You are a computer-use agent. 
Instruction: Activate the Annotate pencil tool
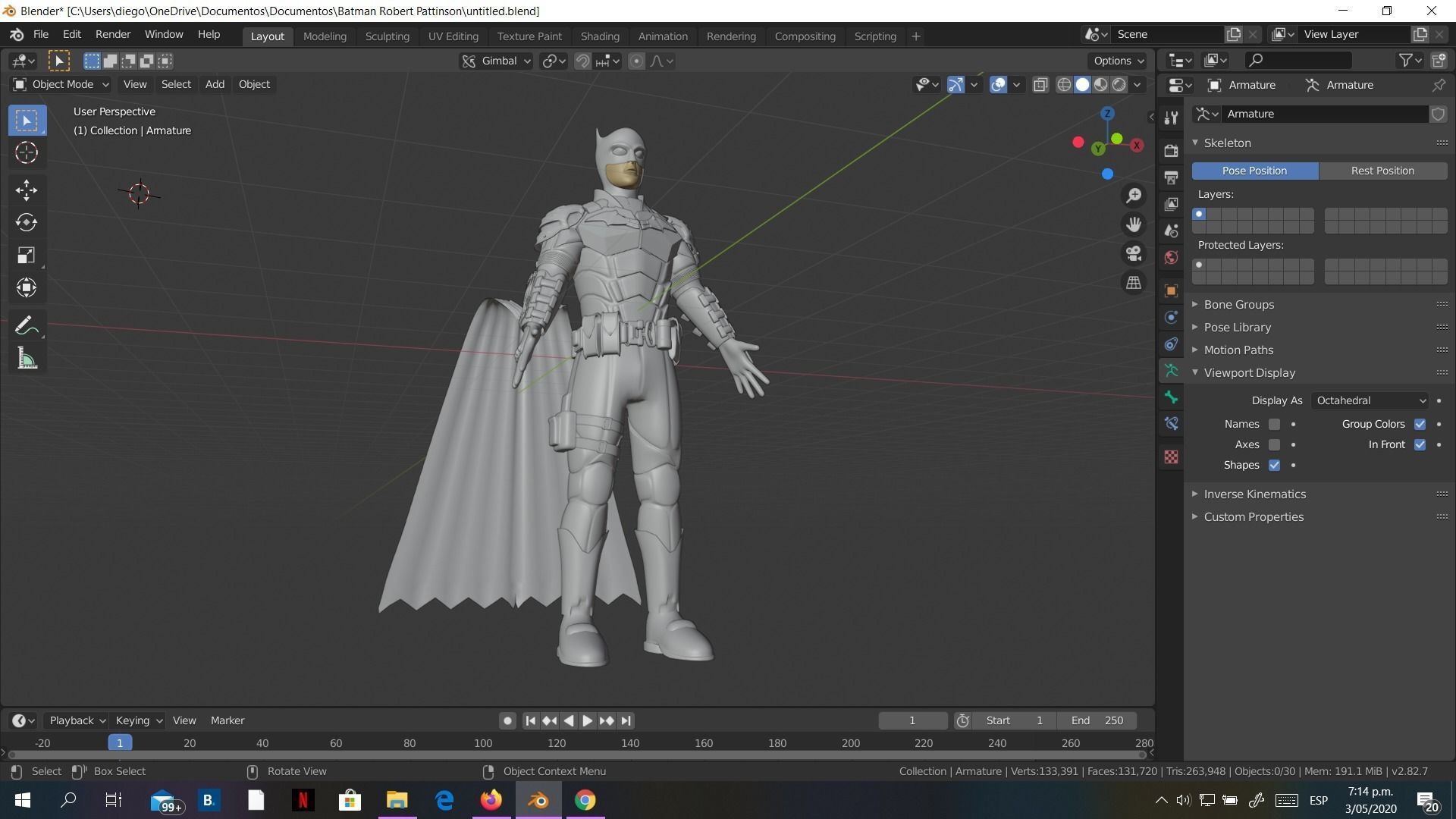pyautogui.click(x=27, y=325)
